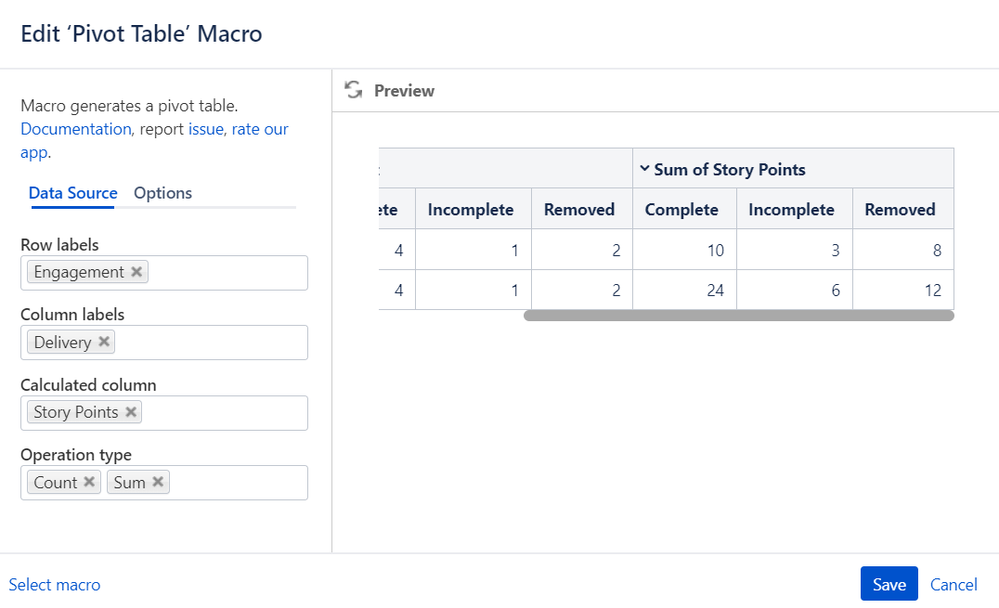Remove the Story Points tag

coord(131,412)
